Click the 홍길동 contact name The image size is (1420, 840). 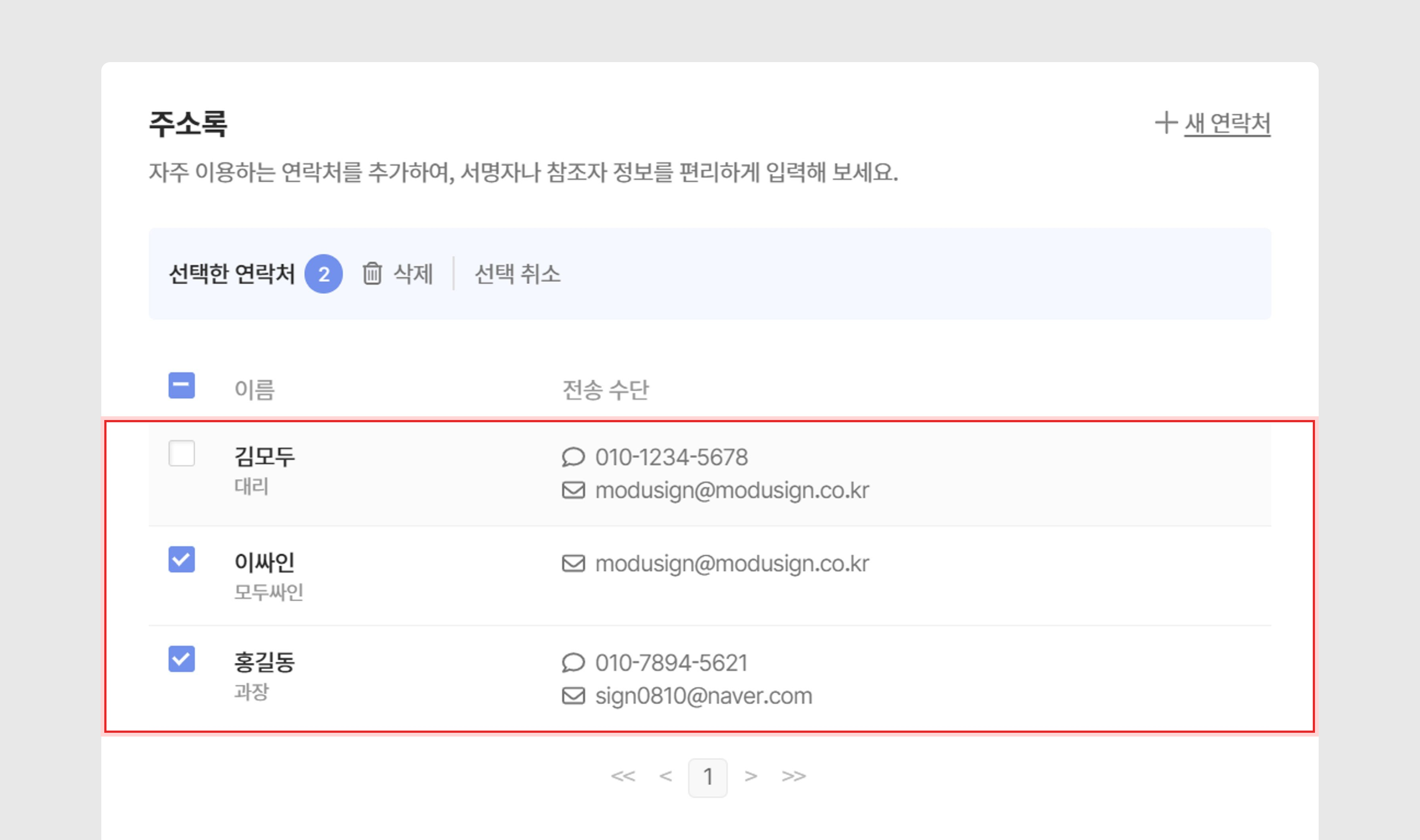[x=264, y=662]
